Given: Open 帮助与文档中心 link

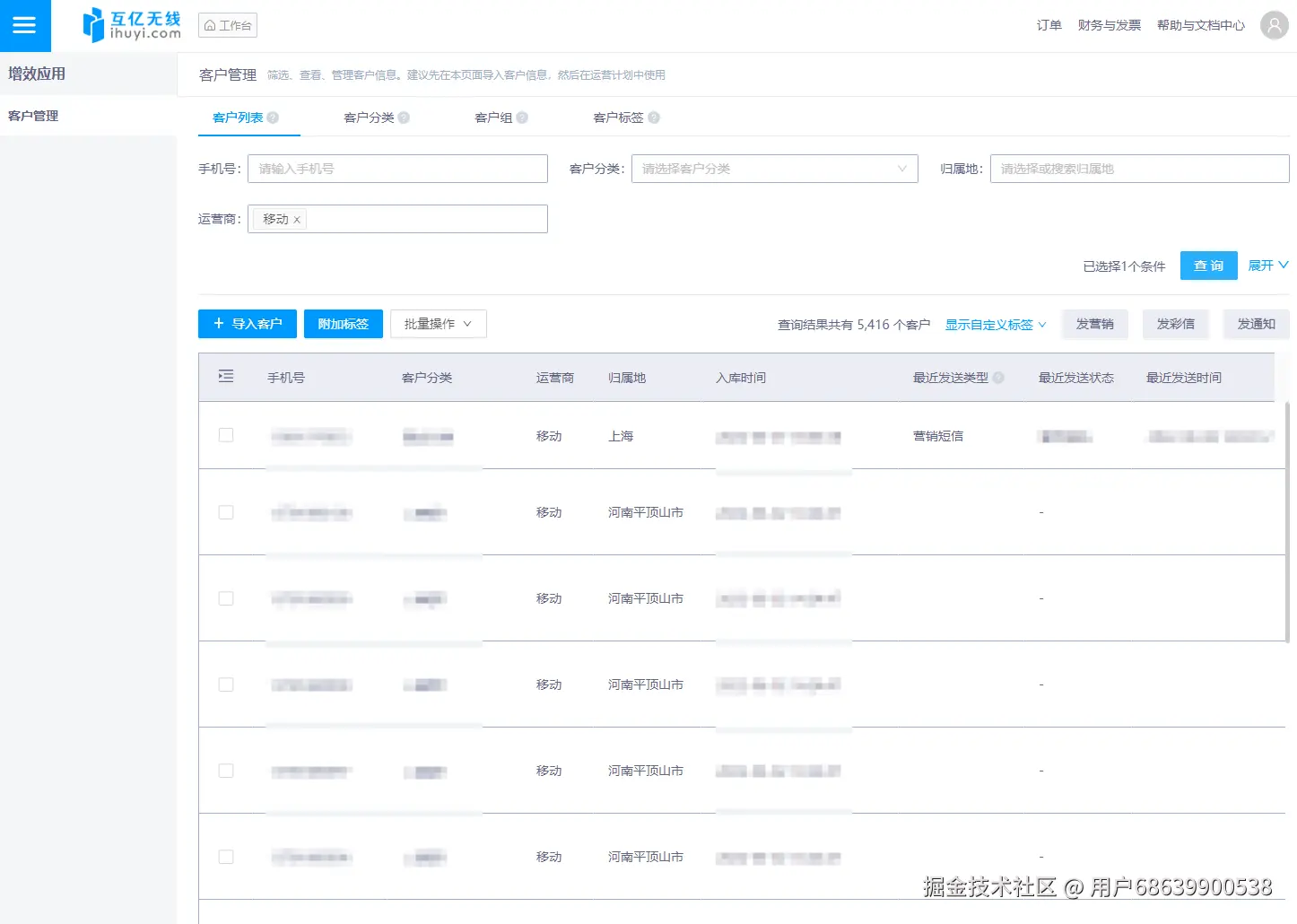Looking at the screenshot, I should 1201,25.
